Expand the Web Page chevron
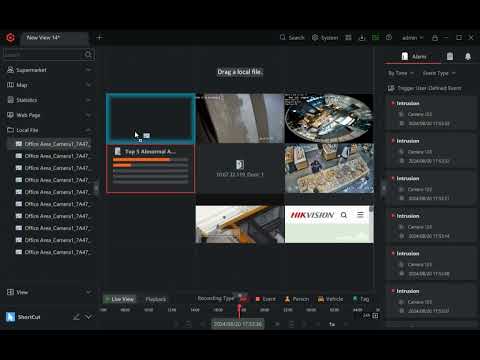The height and width of the screenshot is (360, 480). [88, 115]
